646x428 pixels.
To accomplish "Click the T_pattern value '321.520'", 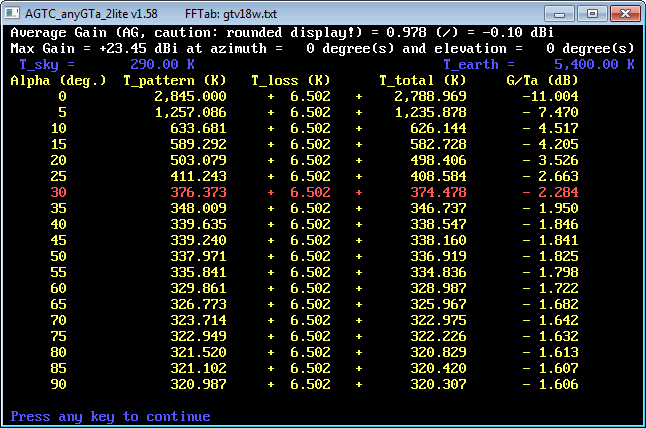I will coord(198,353).
